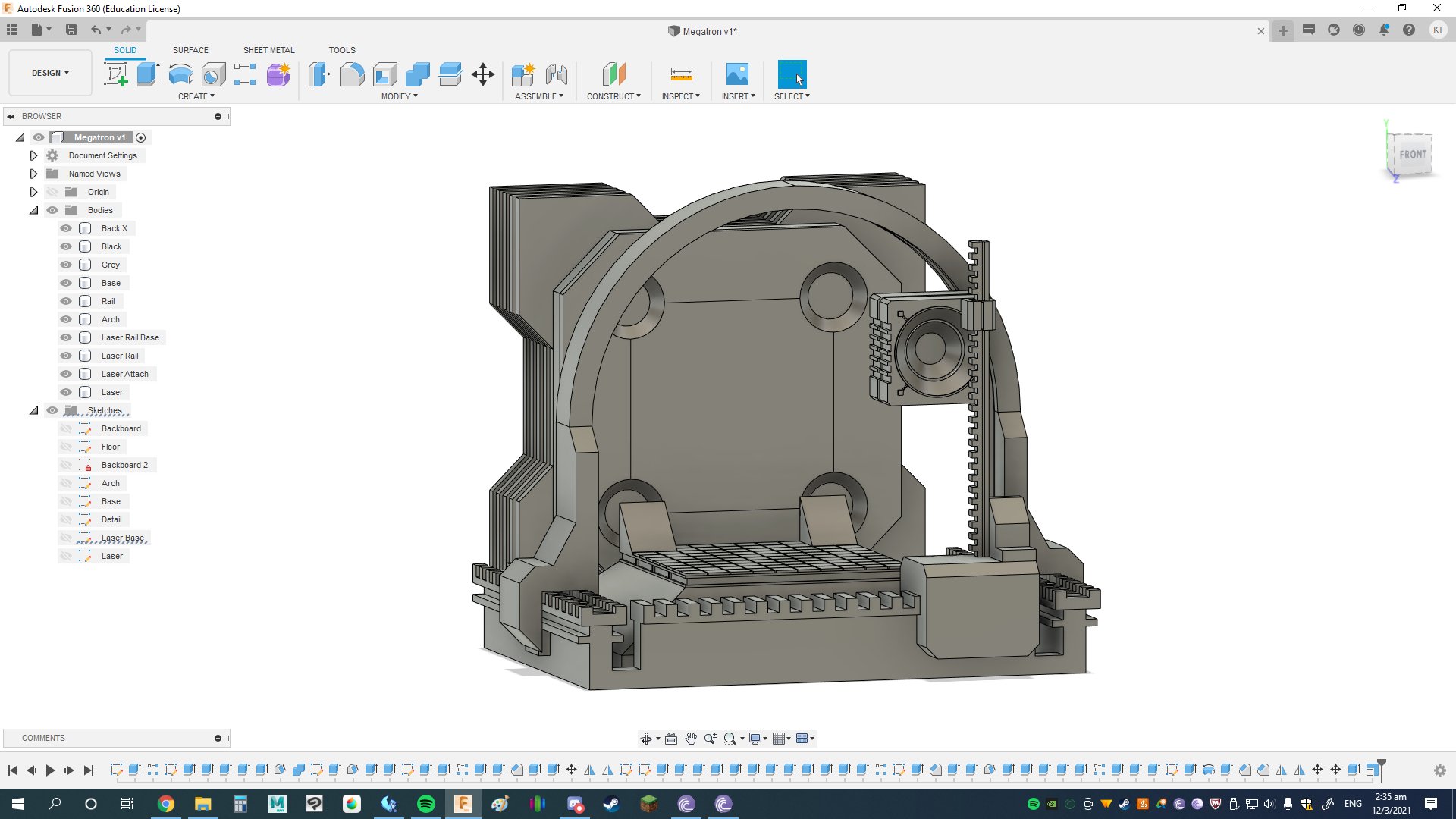Click the FRONT face of the ViewCube
This screenshot has width=1456, height=819.
[x=1412, y=155]
